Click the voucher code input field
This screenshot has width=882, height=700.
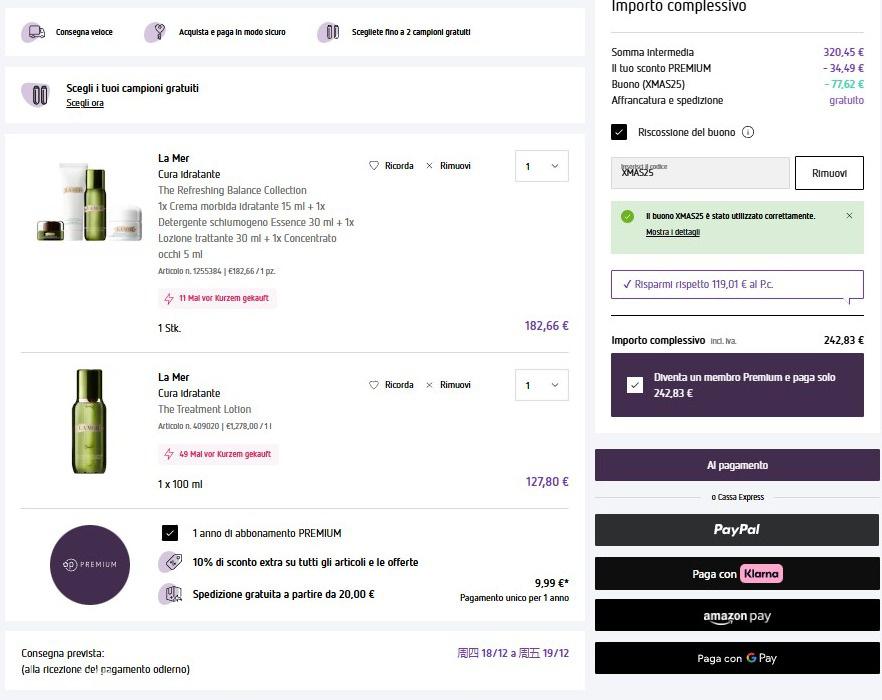tap(700, 173)
